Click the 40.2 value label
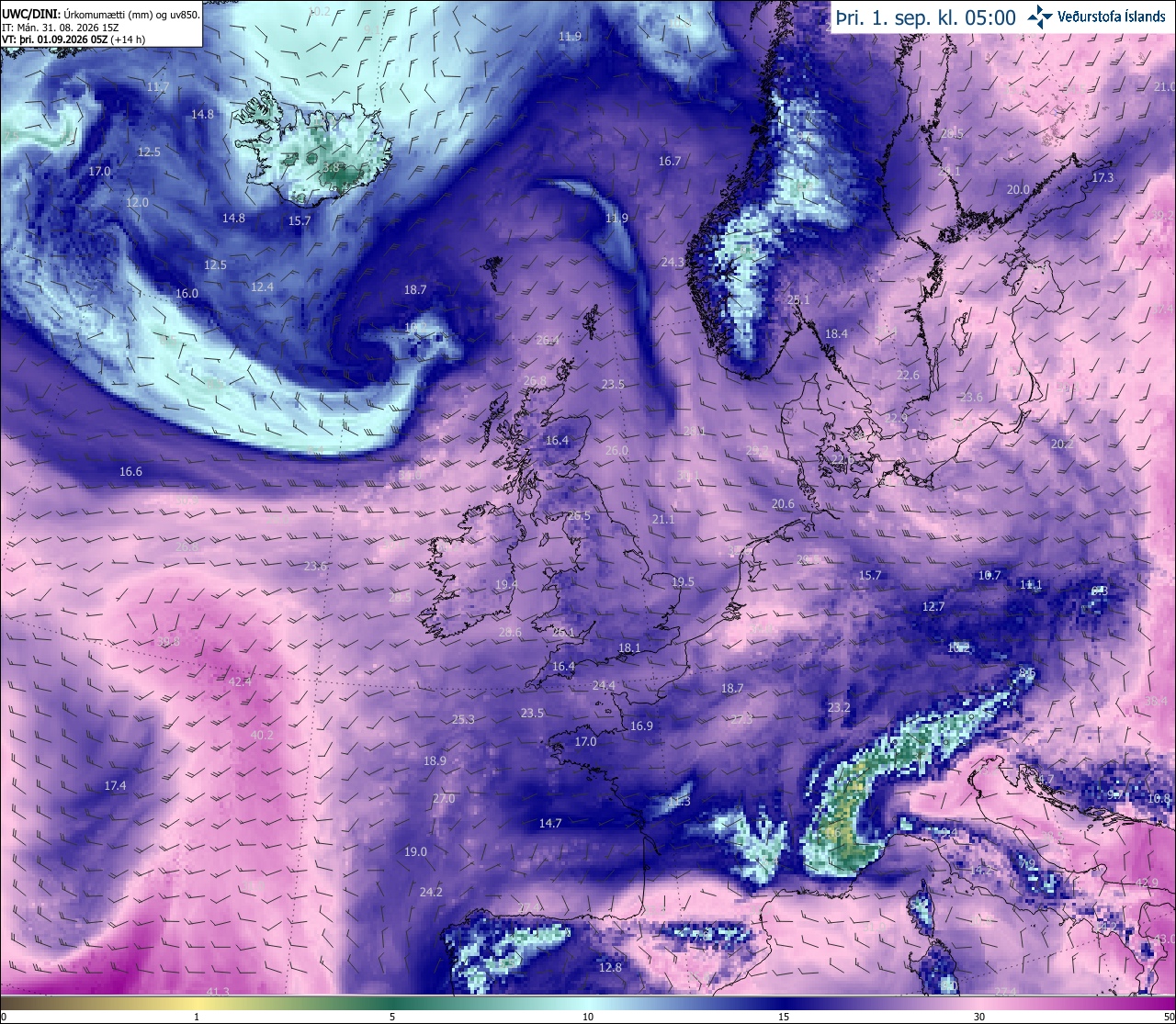 tap(262, 735)
